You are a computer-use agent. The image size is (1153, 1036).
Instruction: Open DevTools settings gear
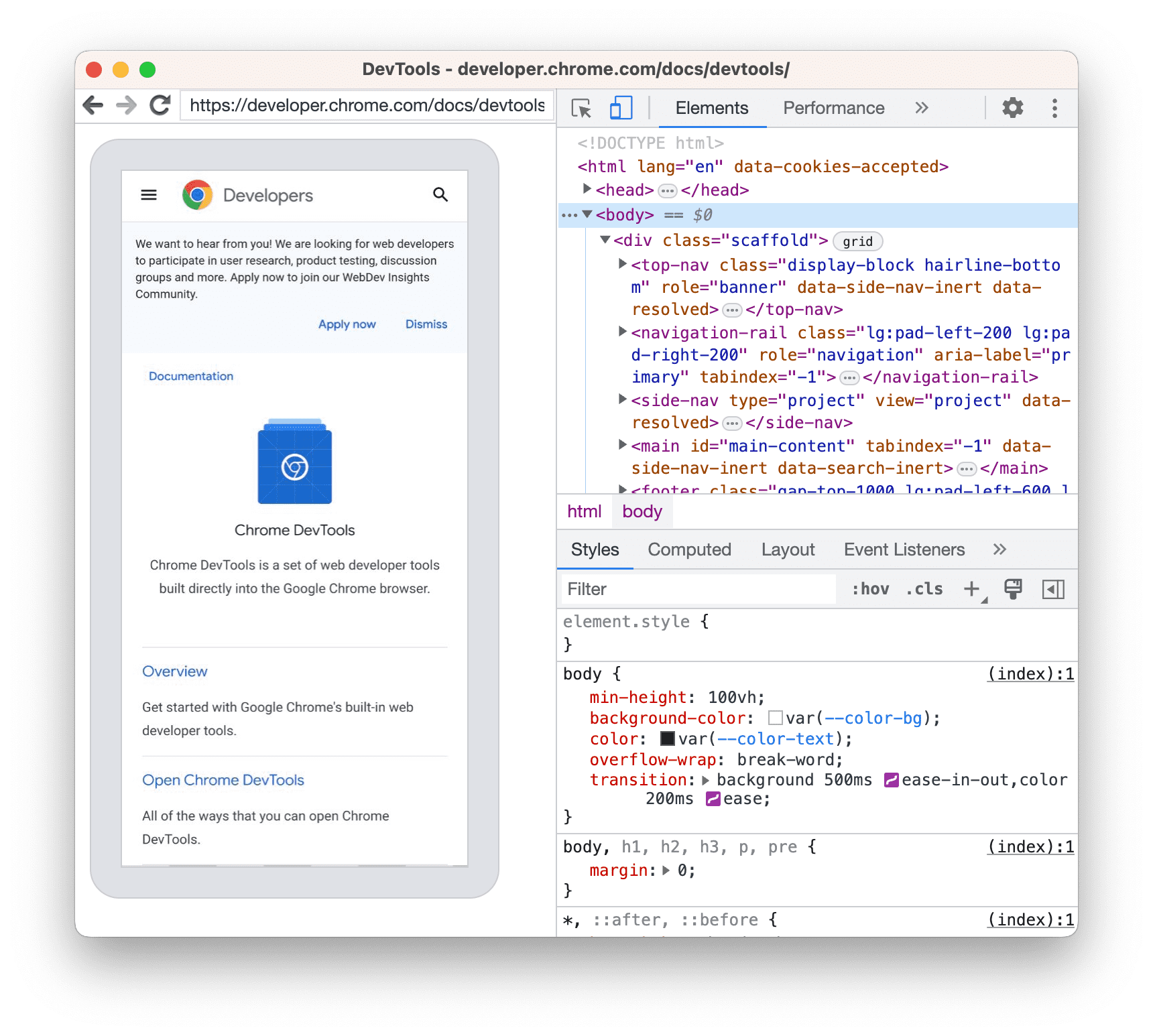(x=1012, y=107)
